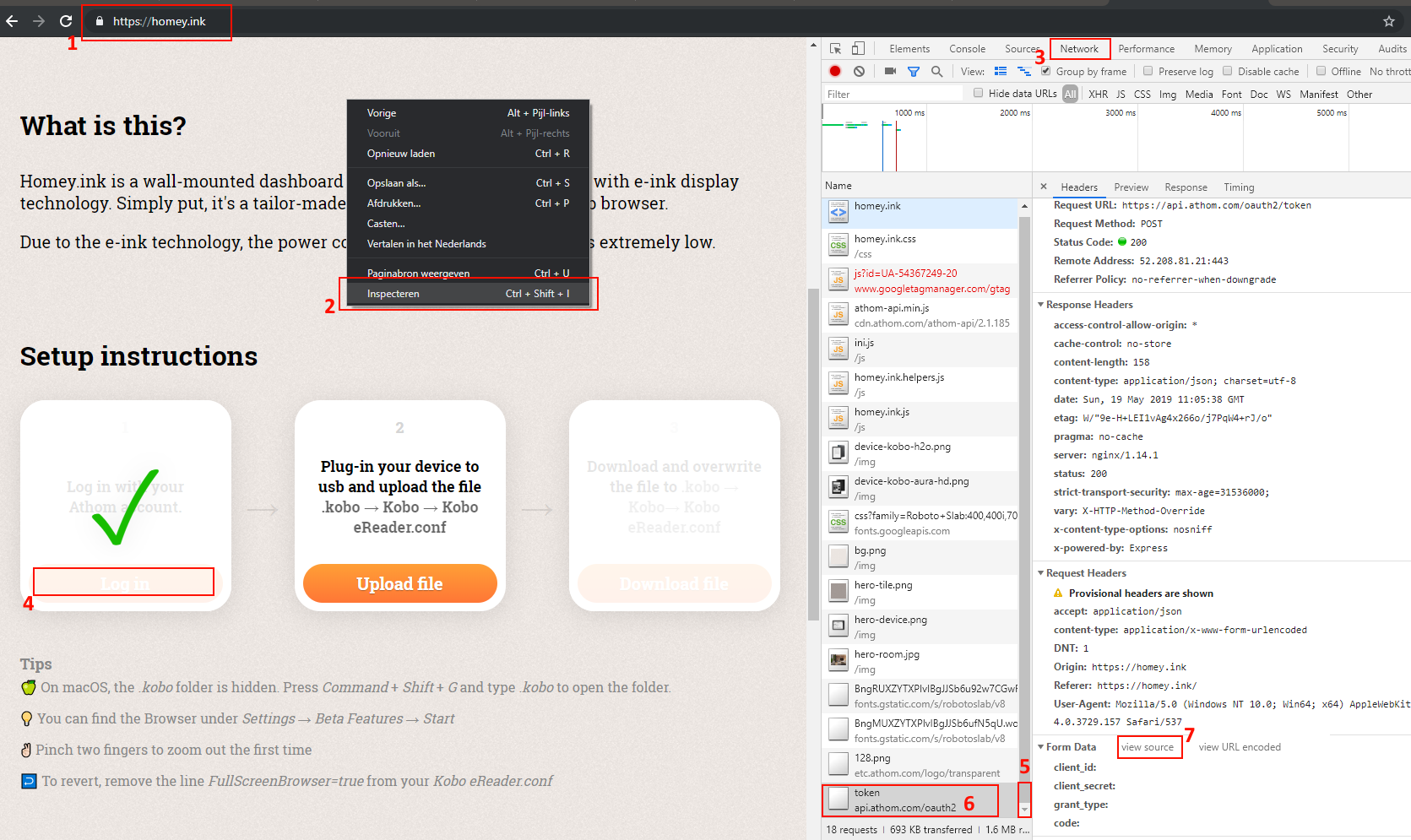
Task: Collapse the Form Data section
Action: (x=1041, y=747)
